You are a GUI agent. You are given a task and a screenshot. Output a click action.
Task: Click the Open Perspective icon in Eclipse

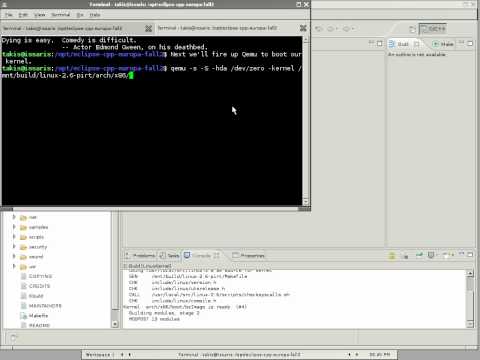point(412,29)
